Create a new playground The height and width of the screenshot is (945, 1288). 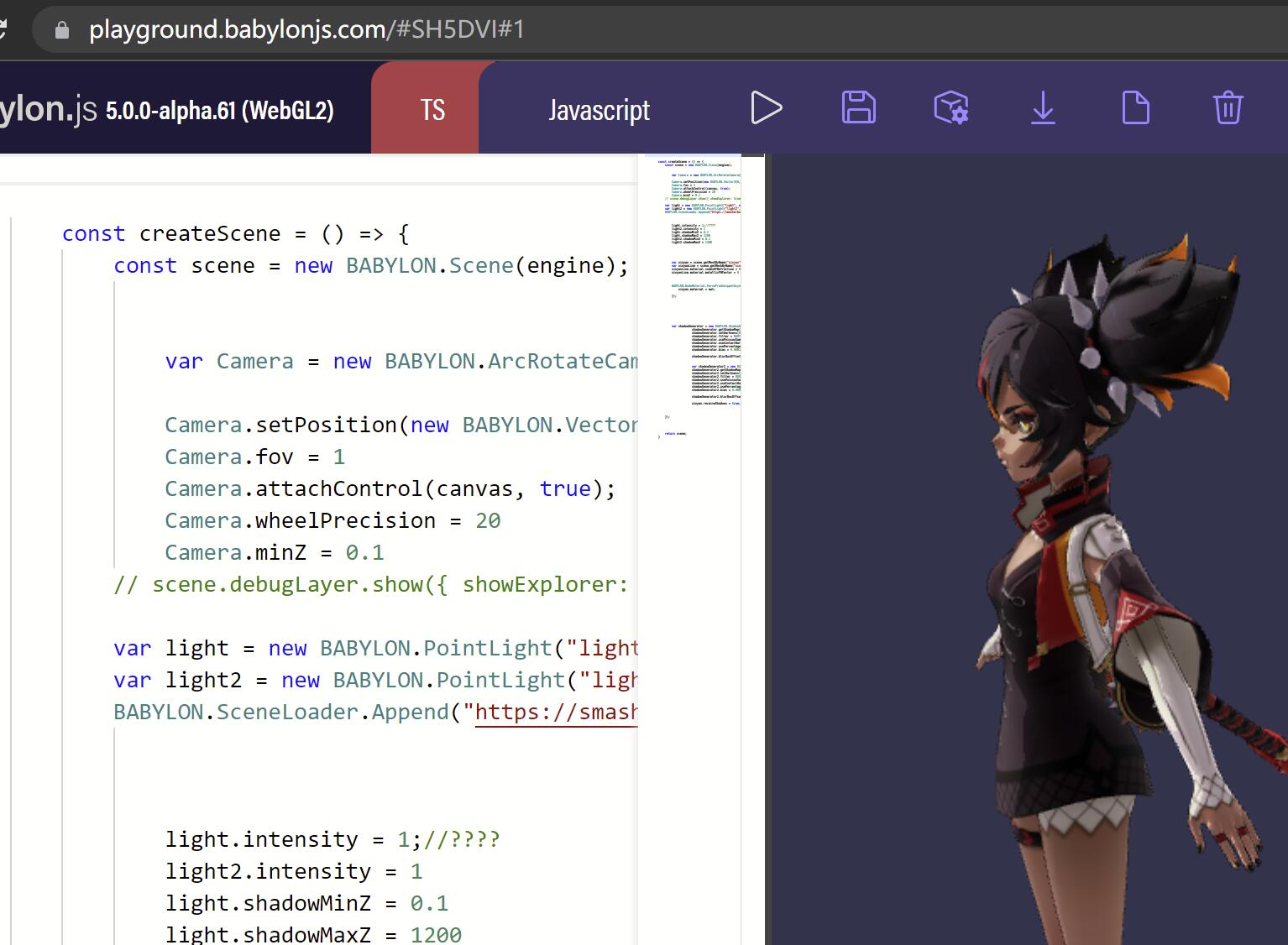(1135, 108)
